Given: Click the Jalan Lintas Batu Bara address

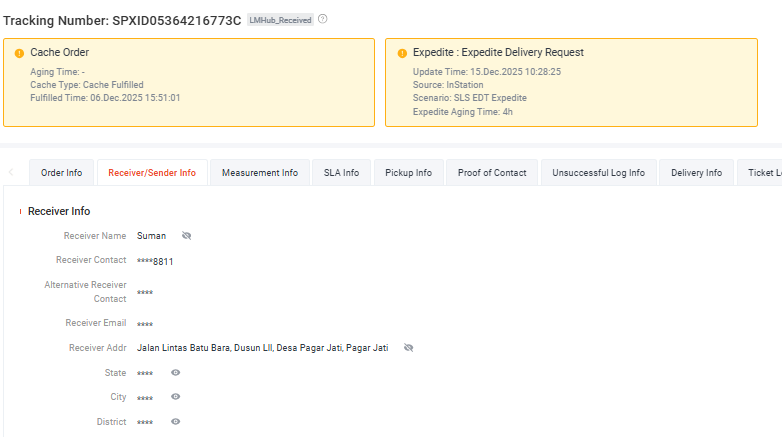Looking at the screenshot, I should tap(262, 348).
